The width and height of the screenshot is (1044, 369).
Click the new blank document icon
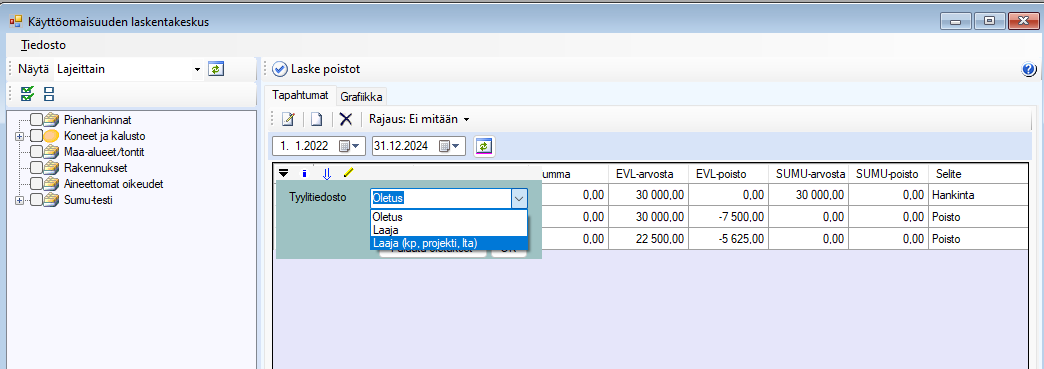(x=317, y=119)
